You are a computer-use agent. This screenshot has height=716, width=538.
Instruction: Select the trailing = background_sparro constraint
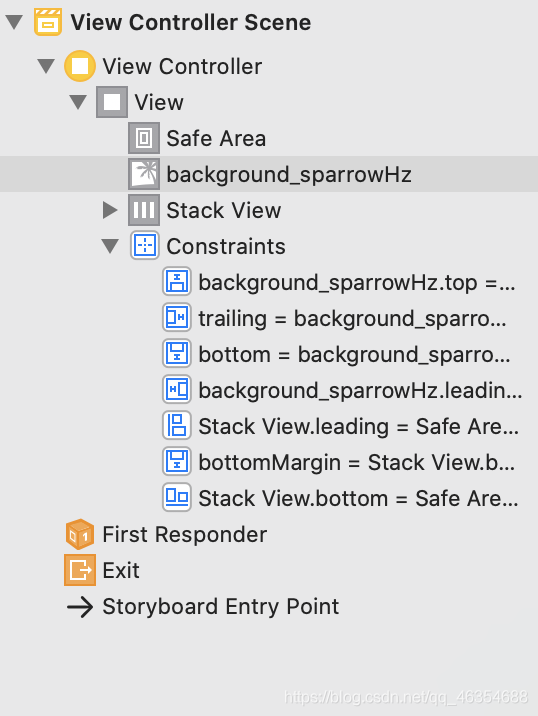click(334, 318)
